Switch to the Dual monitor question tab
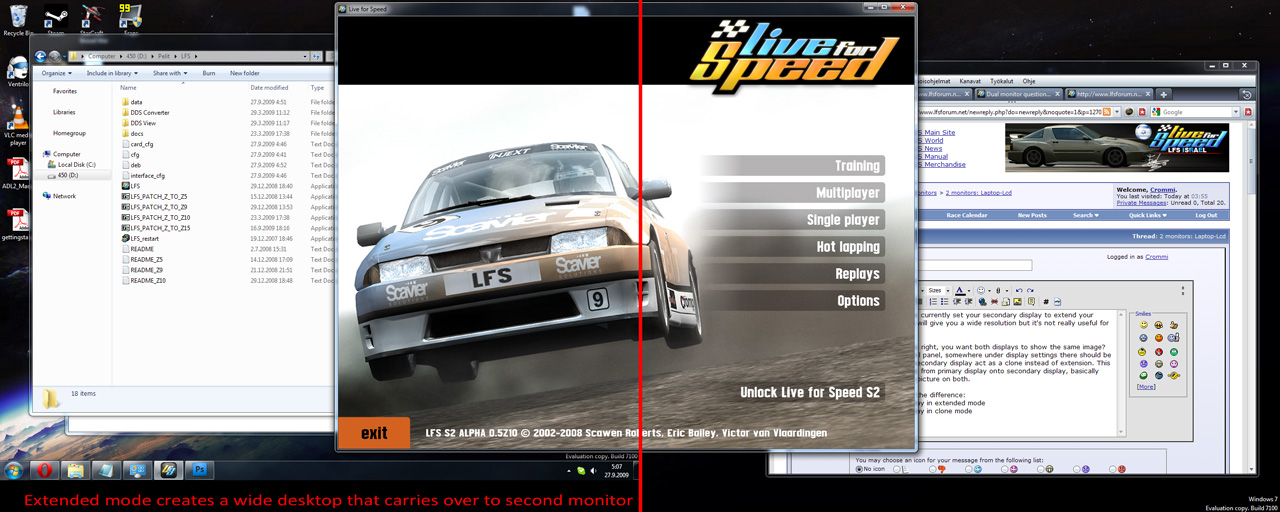 [x=1018, y=94]
